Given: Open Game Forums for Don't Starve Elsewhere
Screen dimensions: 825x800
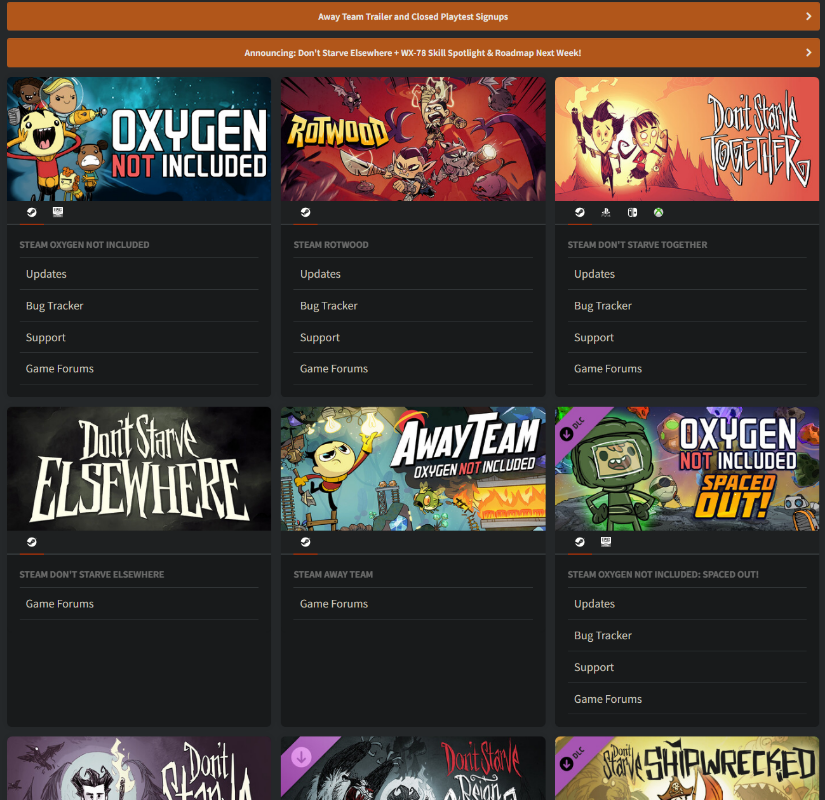Looking at the screenshot, I should click(x=139, y=604).
